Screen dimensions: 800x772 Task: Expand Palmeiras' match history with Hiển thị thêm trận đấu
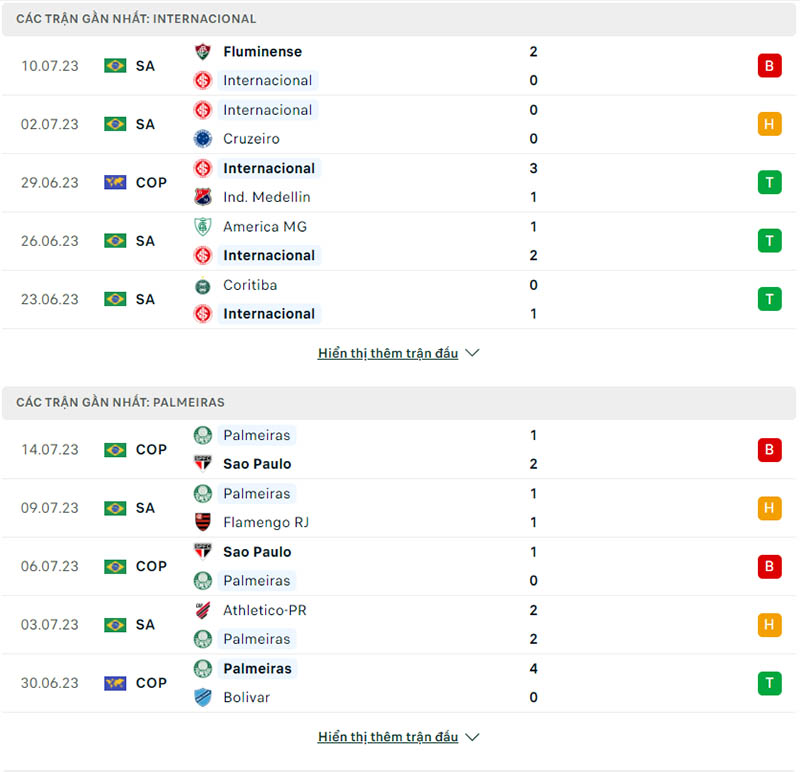click(388, 737)
